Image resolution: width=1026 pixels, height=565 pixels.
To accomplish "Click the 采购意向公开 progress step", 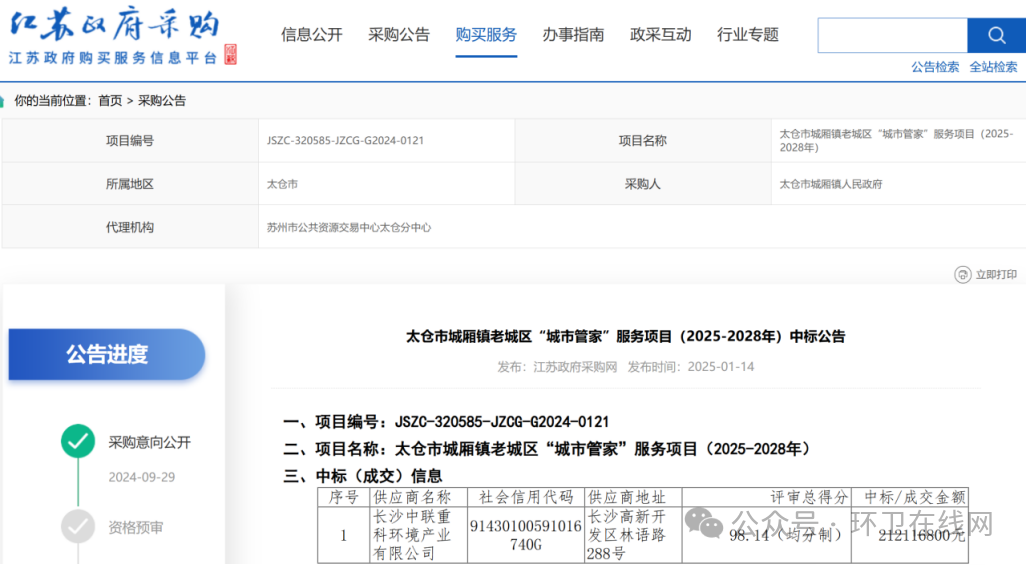I will (x=149, y=443).
